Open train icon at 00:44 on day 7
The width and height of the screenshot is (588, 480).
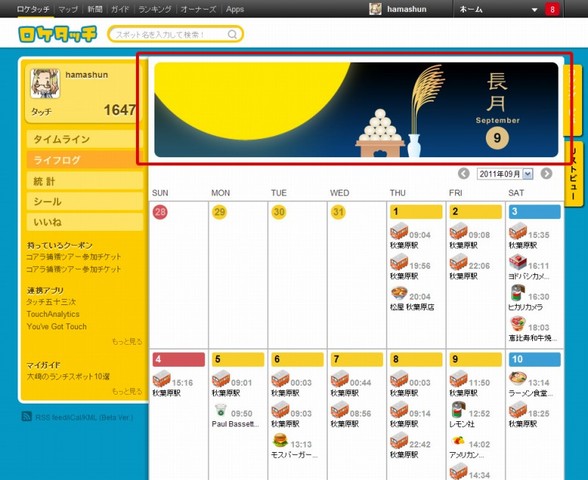(x=339, y=379)
